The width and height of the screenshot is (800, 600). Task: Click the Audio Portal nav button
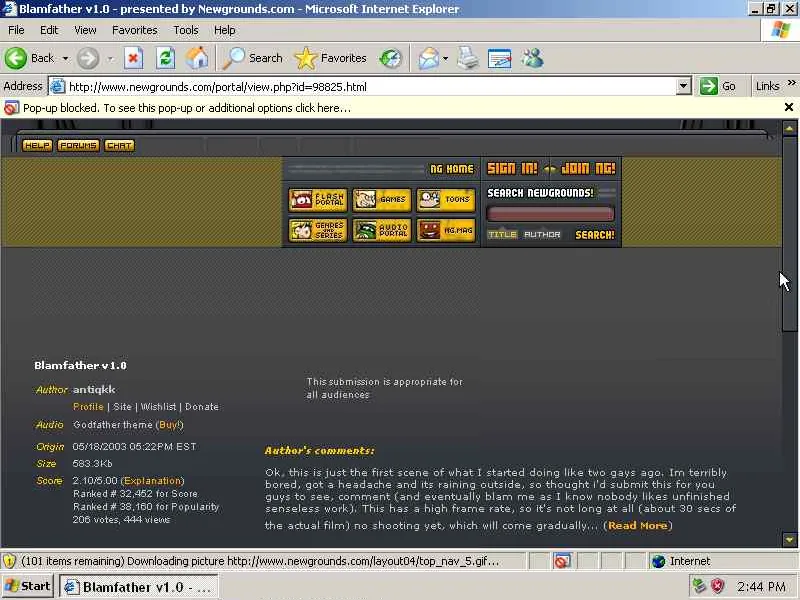tap(381, 230)
